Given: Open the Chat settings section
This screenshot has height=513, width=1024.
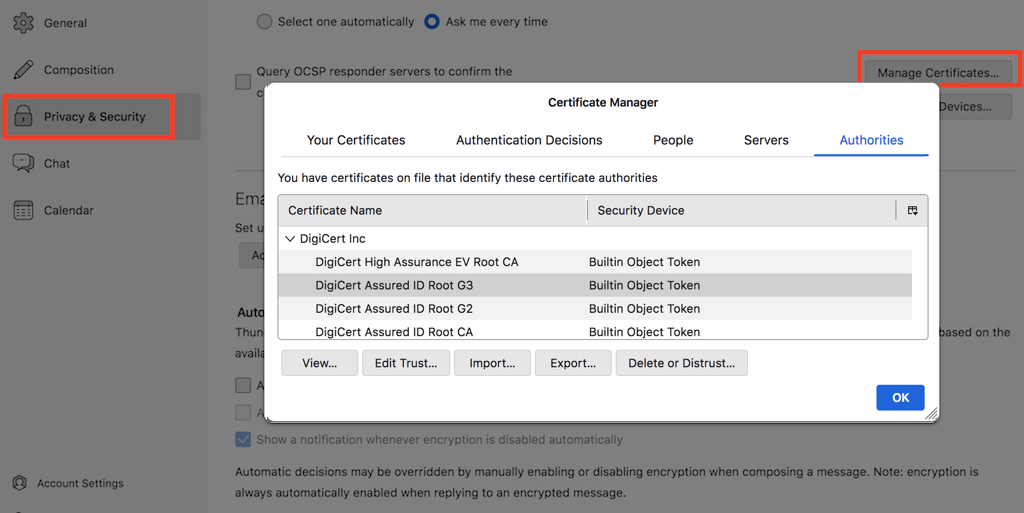Looking at the screenshot, I should pos(57,164).
